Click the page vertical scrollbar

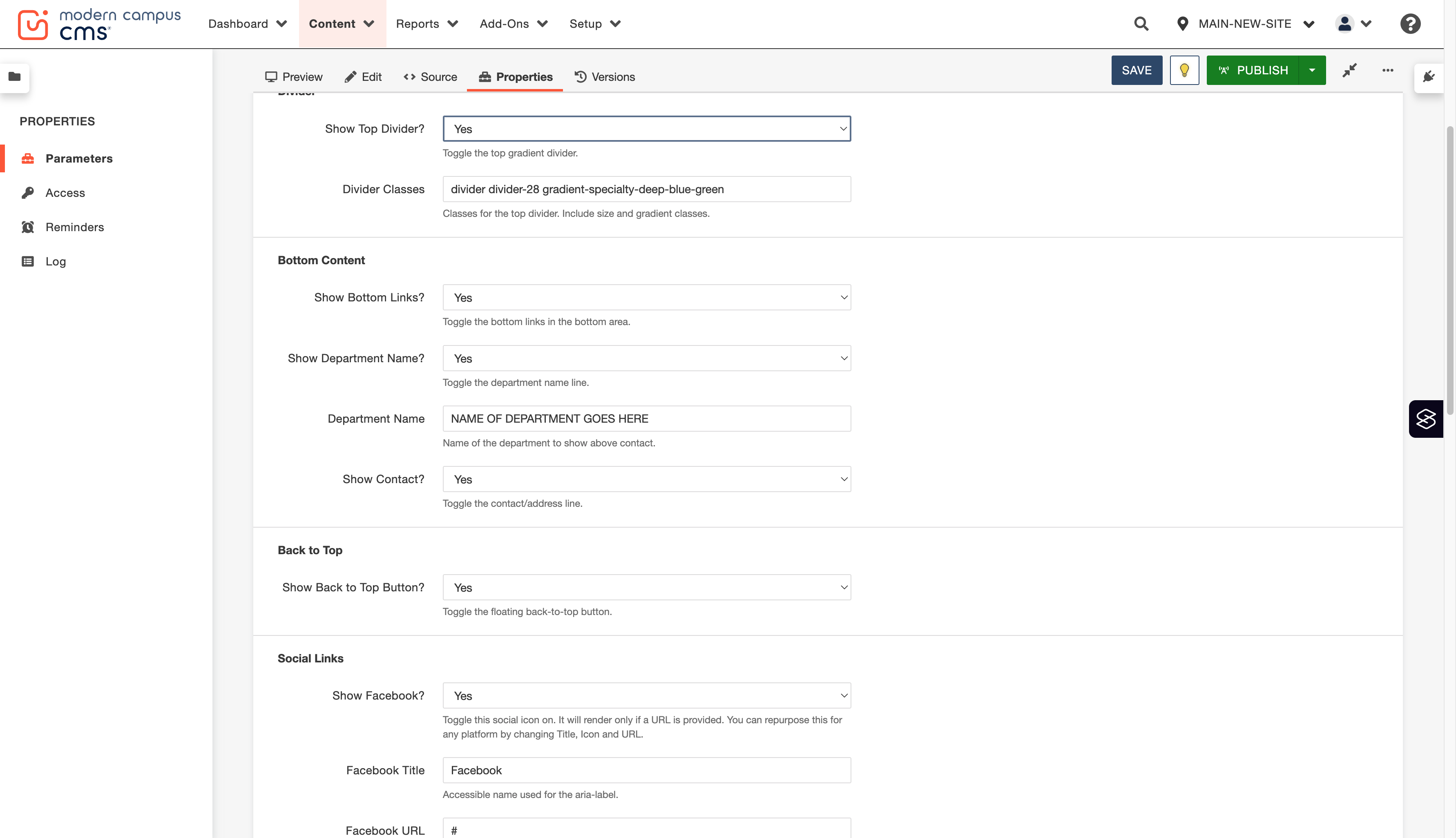(x=1449, y=270)
